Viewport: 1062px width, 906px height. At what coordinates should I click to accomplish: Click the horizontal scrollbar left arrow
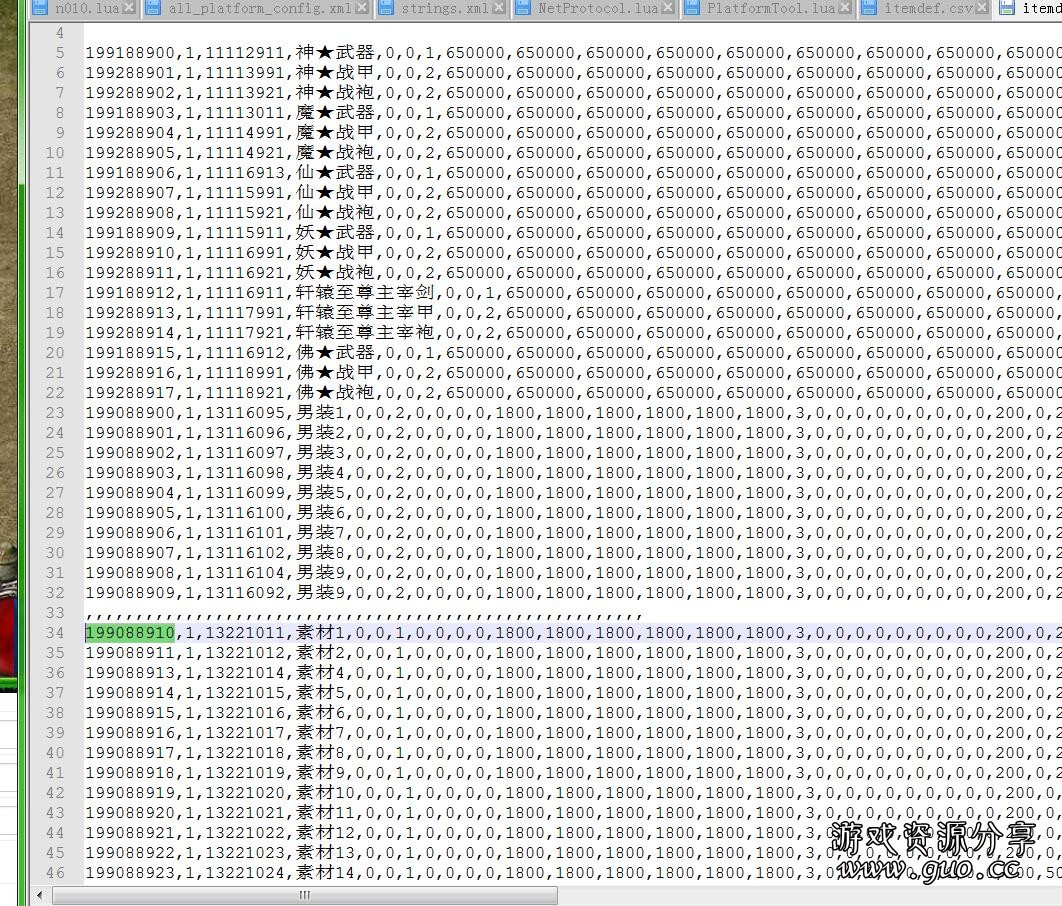(x=41, y=895)
